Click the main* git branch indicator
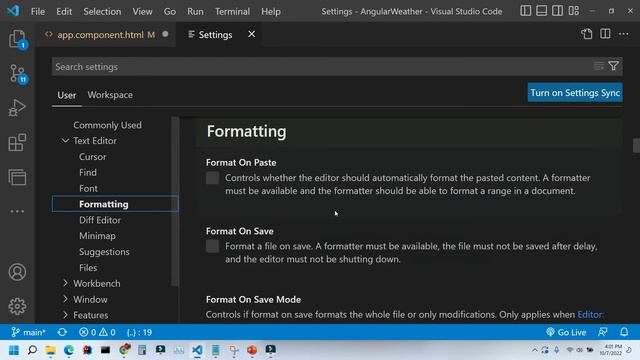The height and width of the screenshot is (360, 640). [x=28, y=332]
